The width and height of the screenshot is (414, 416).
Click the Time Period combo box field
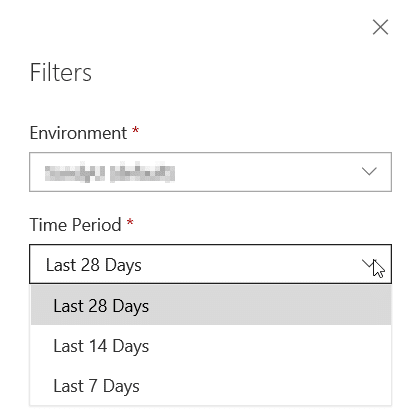pyautogui.click(x=210, y=264)
